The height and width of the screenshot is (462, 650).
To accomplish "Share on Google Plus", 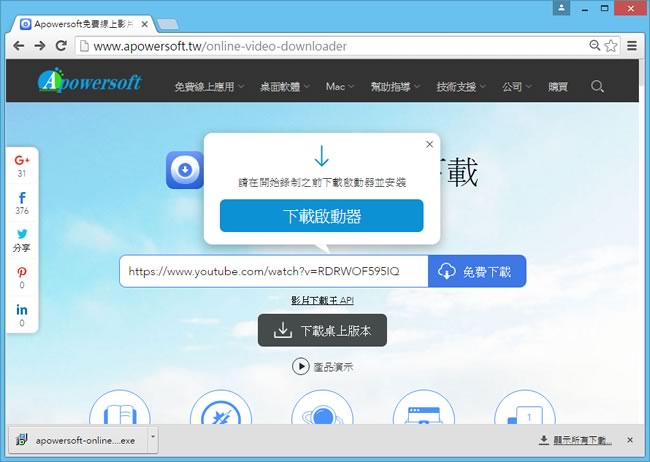I will point(22,165).
